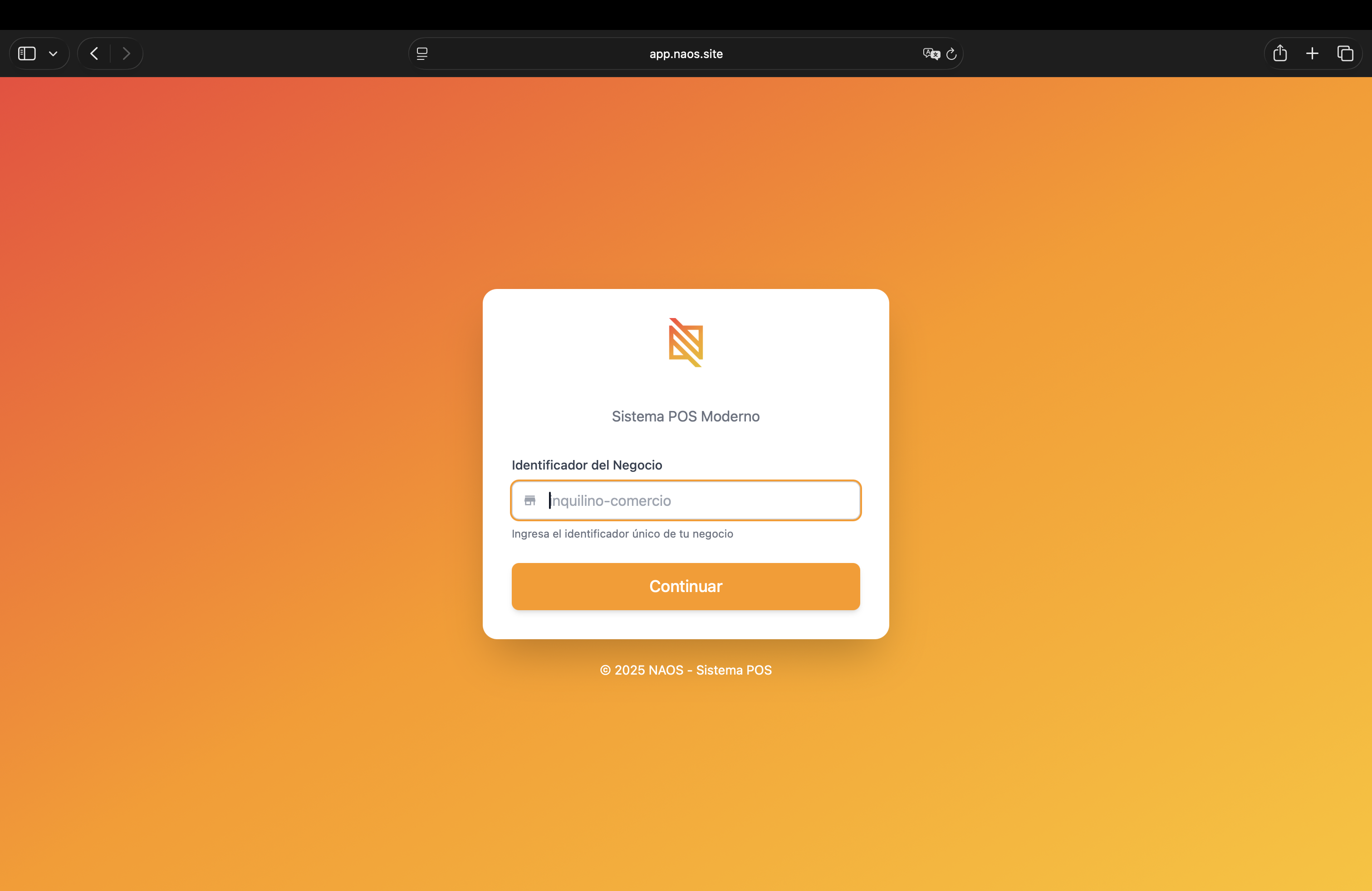Focus the Inquilino-comercio input field

[x=686, y=500]
